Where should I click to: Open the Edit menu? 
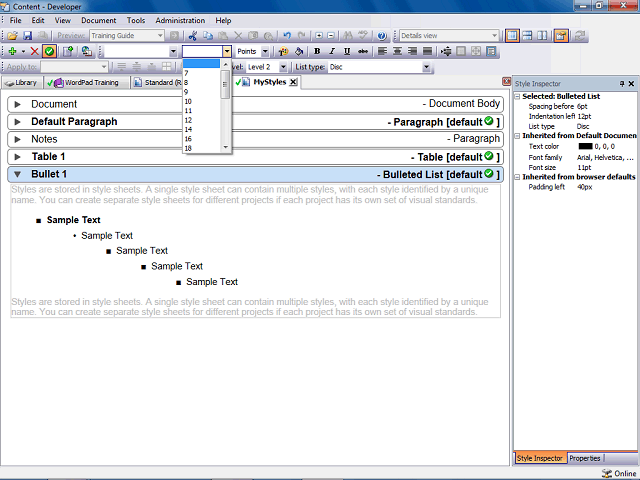38,20
